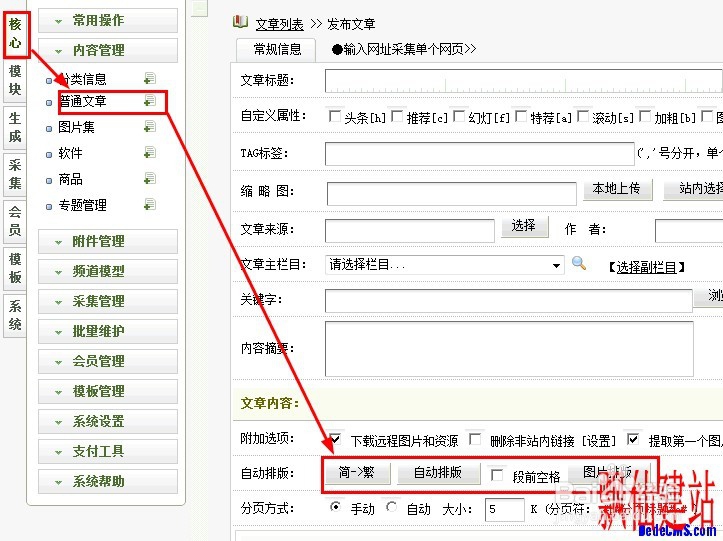The height and width of the screenshot is (541, 723).
Task: Focus the 文章标题 input field
Action: pos(523,81)
